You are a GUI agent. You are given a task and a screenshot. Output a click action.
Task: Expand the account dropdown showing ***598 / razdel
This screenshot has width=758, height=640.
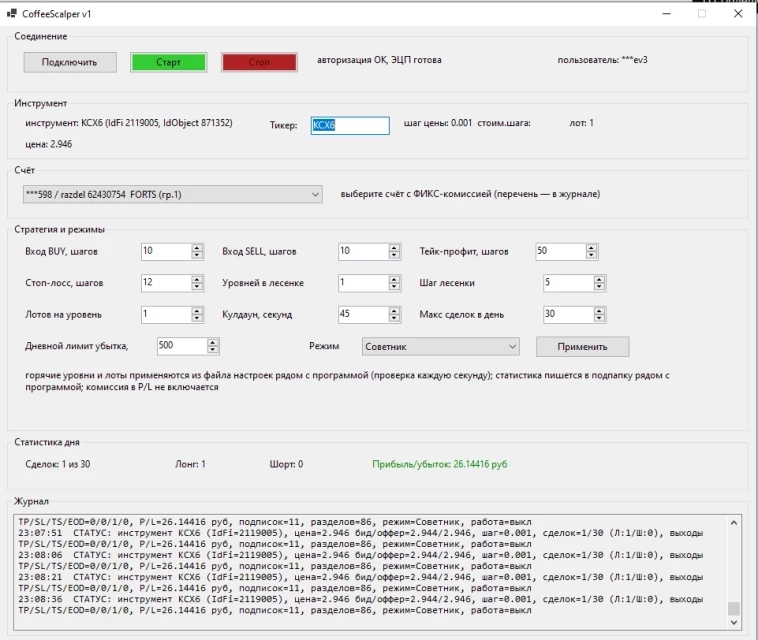[x=173, y=194]
